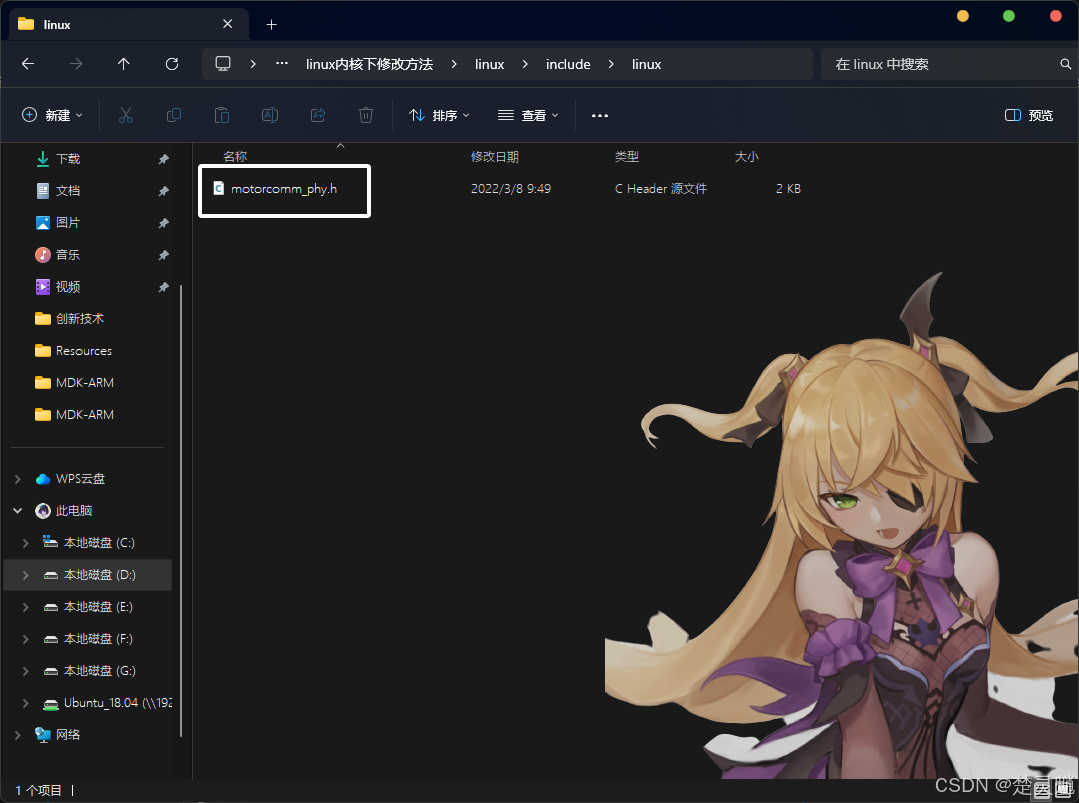
Task: Sort by 修改日期 column header
Action: pyautogui.click(x=495, y=157)
